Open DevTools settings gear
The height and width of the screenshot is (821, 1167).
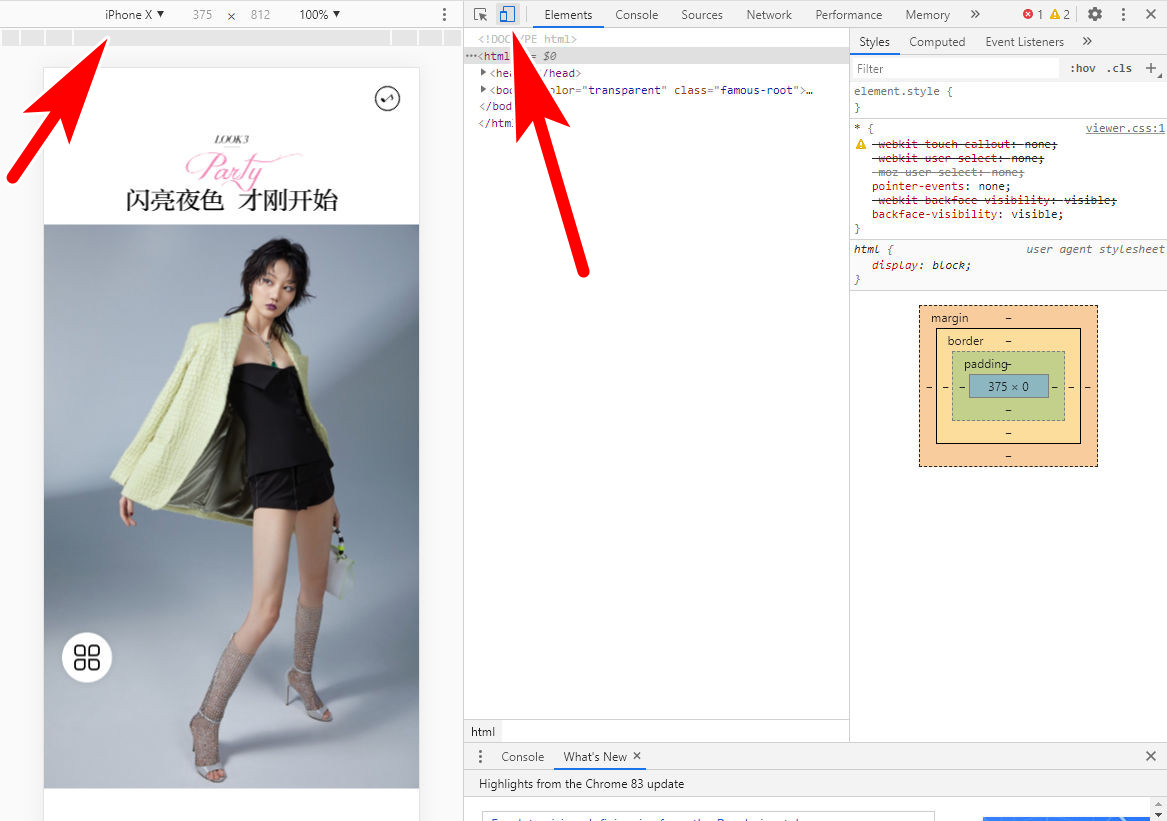pyautogui.click(x=1095, y=14)
